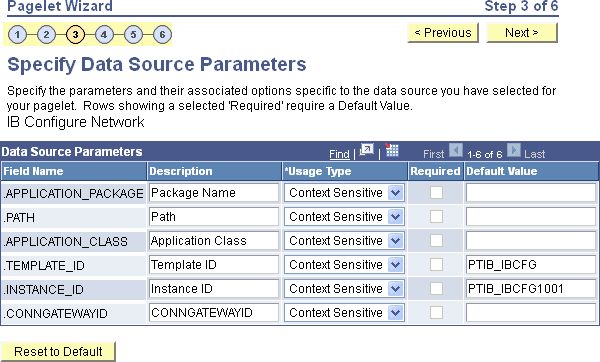Click Default Value field for .APPLICATION_PACKAGE
The height and width of the screenshot is (362, 600).
click(531, 192)
